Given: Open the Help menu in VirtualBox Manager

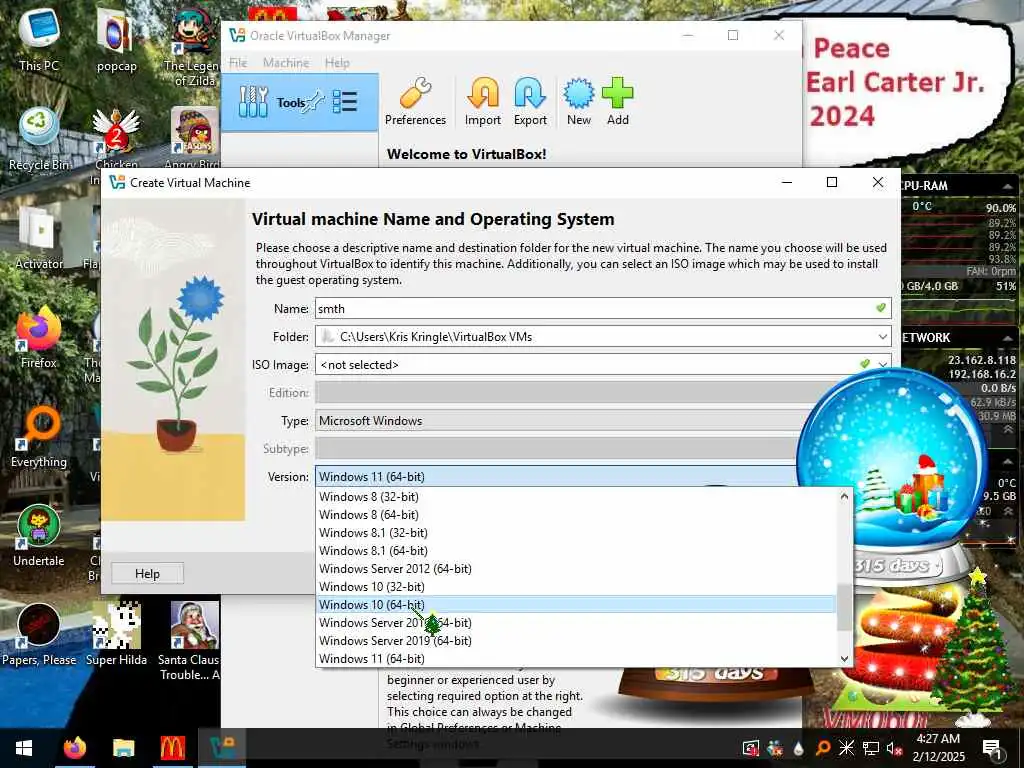Looking at the screenshot, I should pos(337,63).
